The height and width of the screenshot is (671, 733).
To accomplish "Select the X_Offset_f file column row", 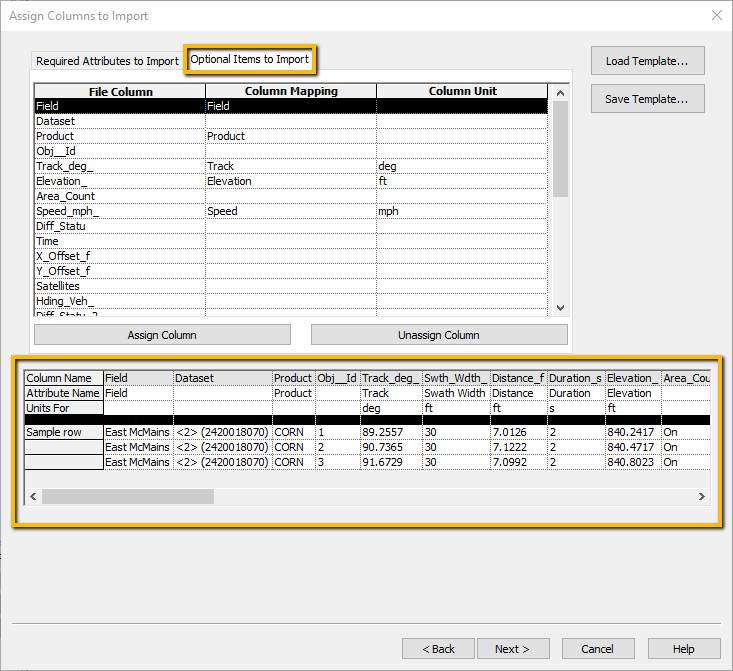I will pyautogui.click(x=291, y=256).
